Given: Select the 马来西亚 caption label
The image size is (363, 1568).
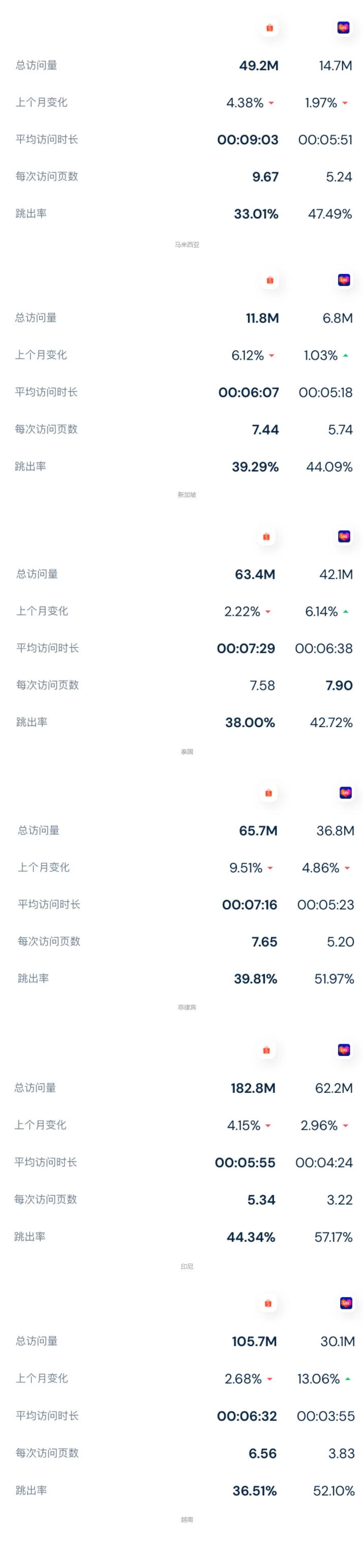Looking at the screenshot, I should 187,245.
